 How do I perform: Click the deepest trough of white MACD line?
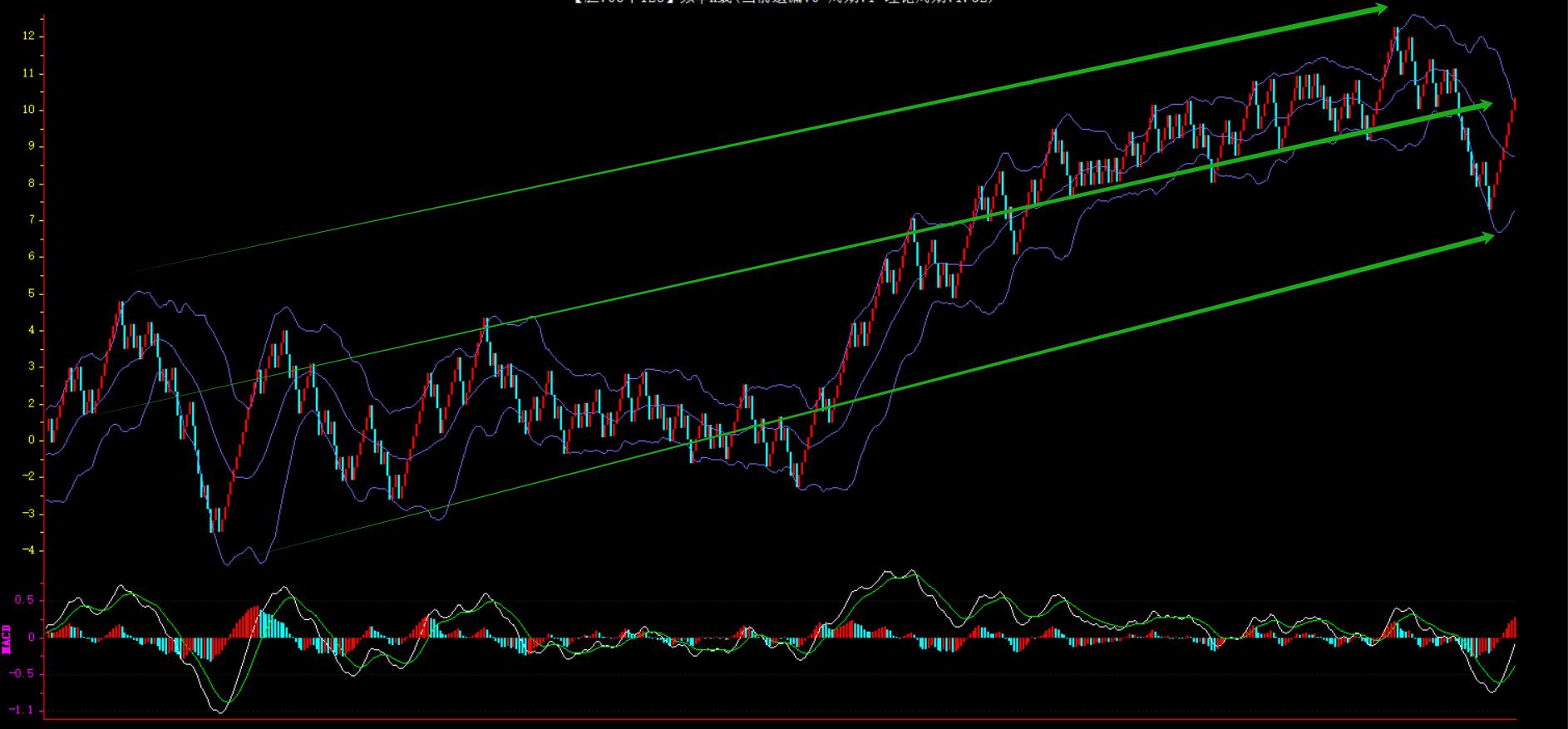[220, 711]
